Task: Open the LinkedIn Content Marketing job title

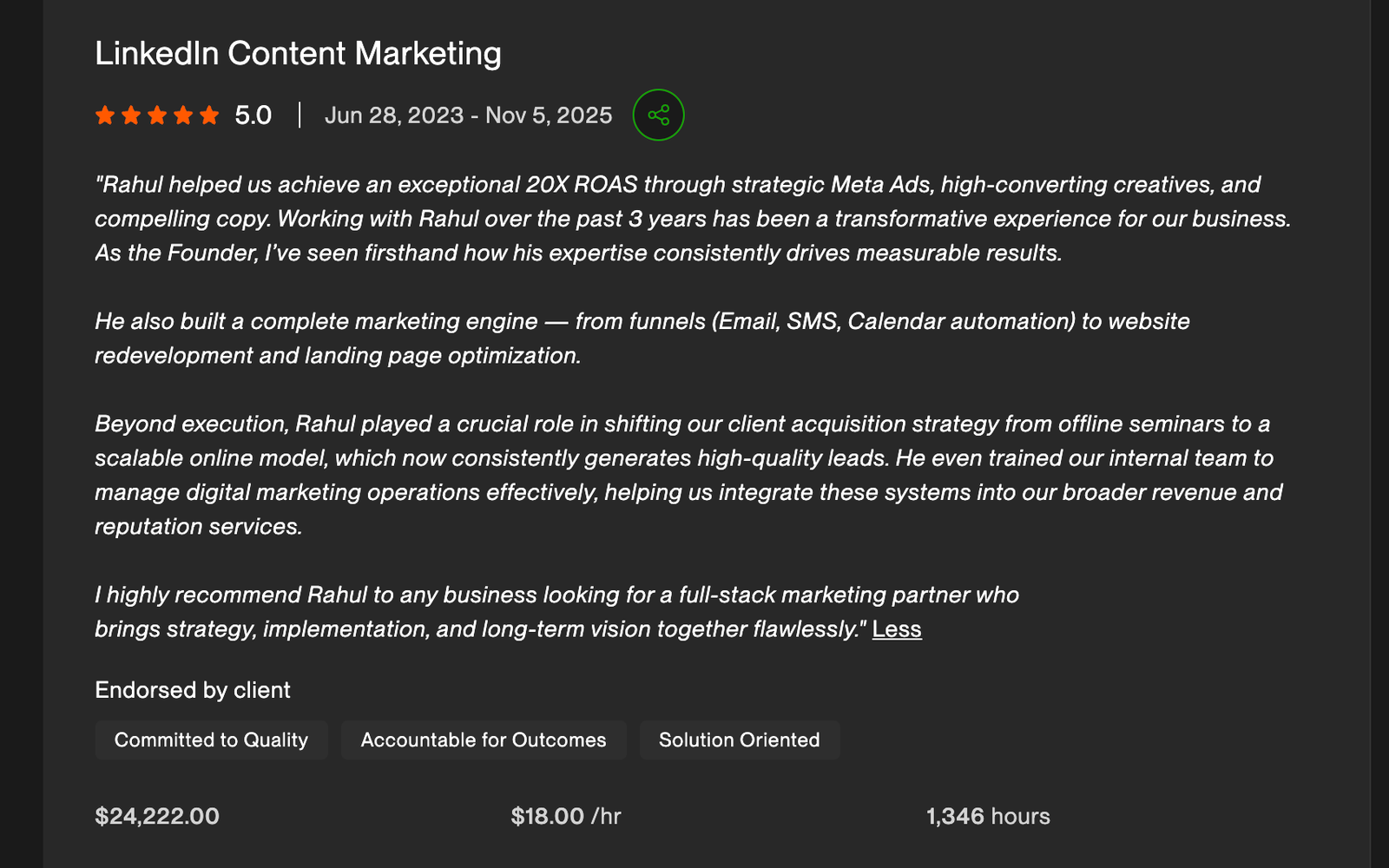Action: tap(298, 53)
